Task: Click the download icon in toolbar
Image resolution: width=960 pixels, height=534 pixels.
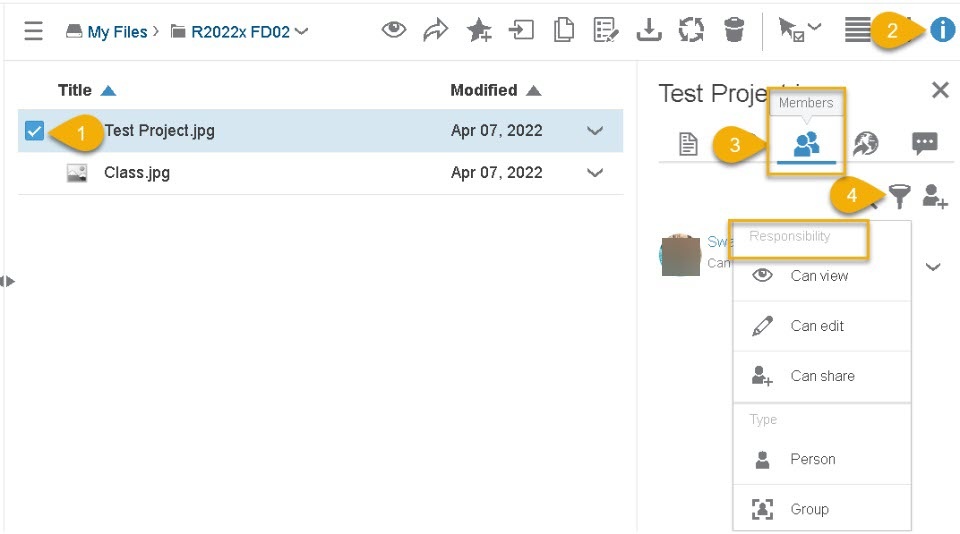Action: click(649, 31)
